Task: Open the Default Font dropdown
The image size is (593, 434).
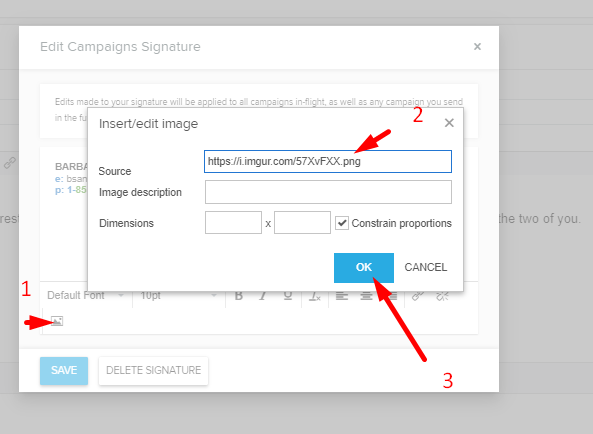Action: pos(85,295)
